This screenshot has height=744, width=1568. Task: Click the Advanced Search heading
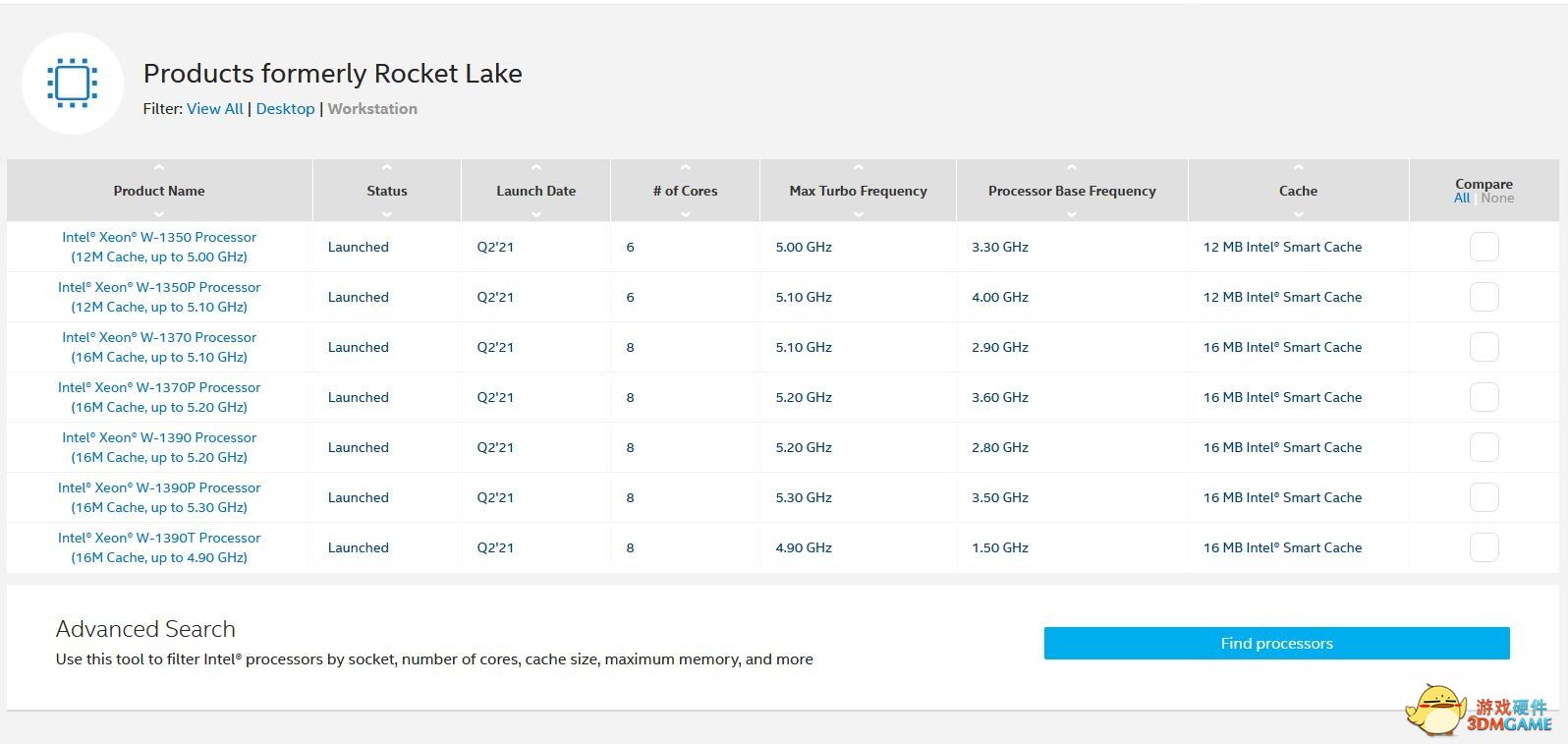pos(145,629)
